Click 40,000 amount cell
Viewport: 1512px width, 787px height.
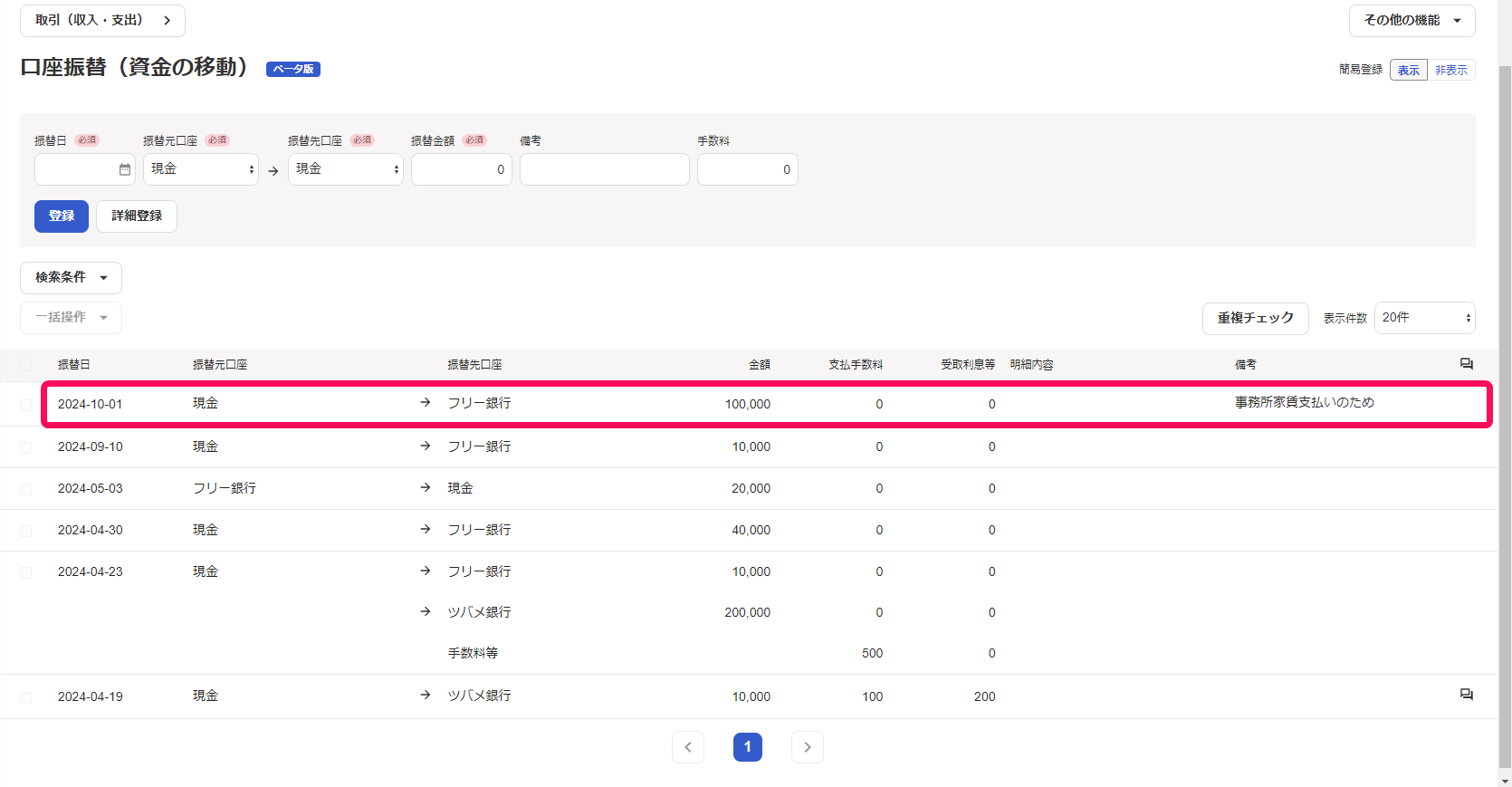[751, 531]
